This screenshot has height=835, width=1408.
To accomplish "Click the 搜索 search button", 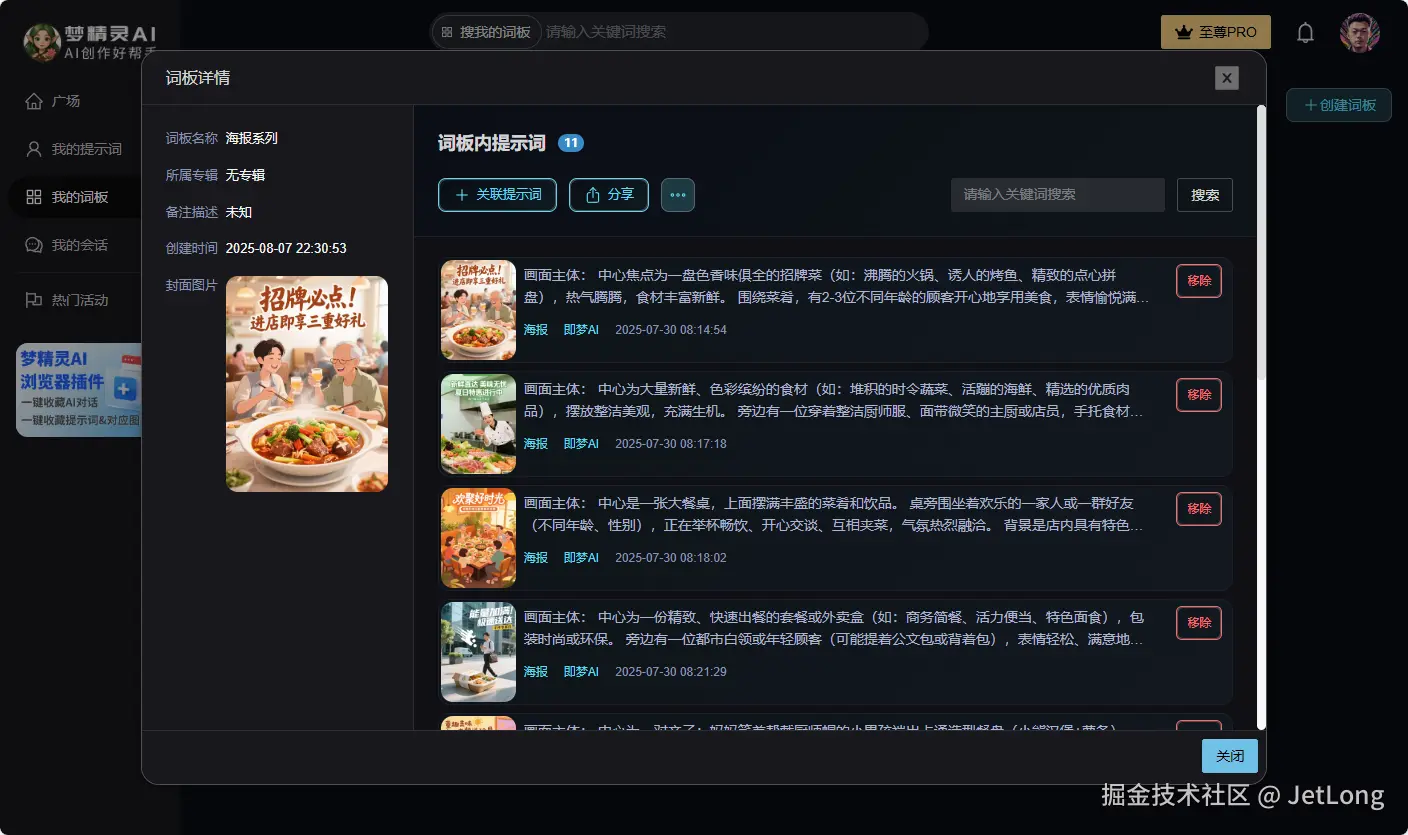I will tap(1204, 195).
